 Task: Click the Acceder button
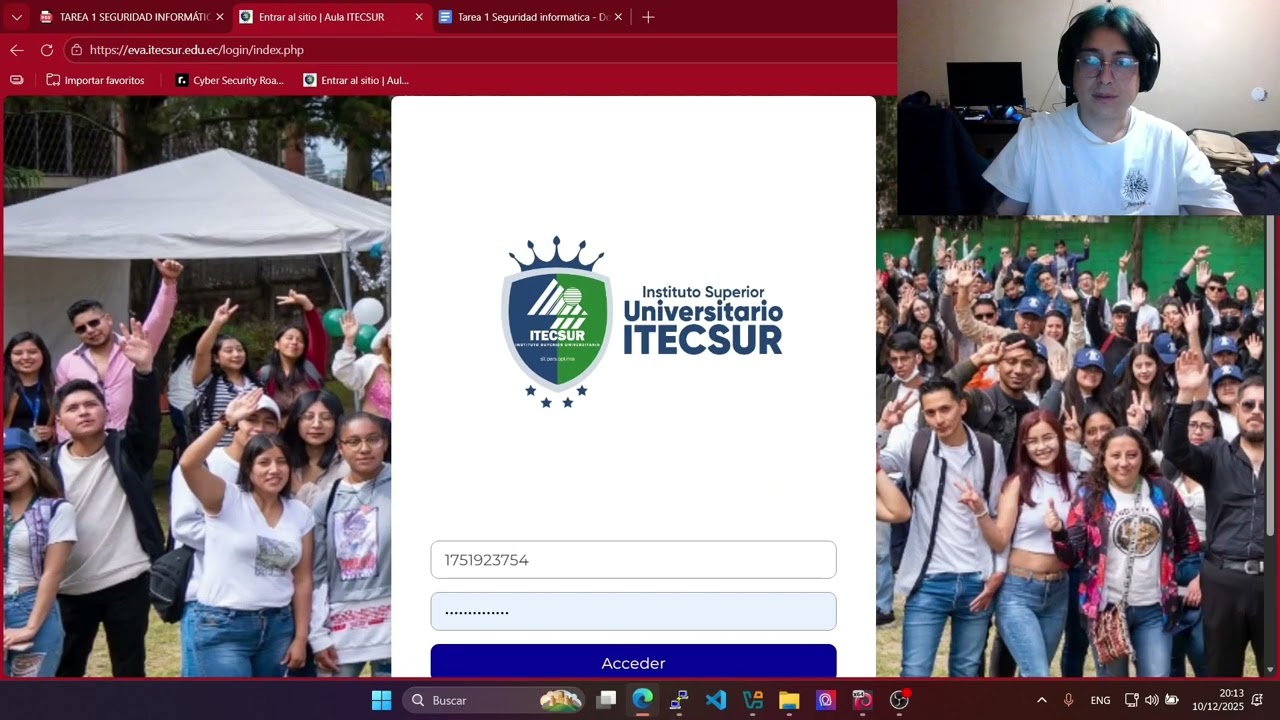633,662
